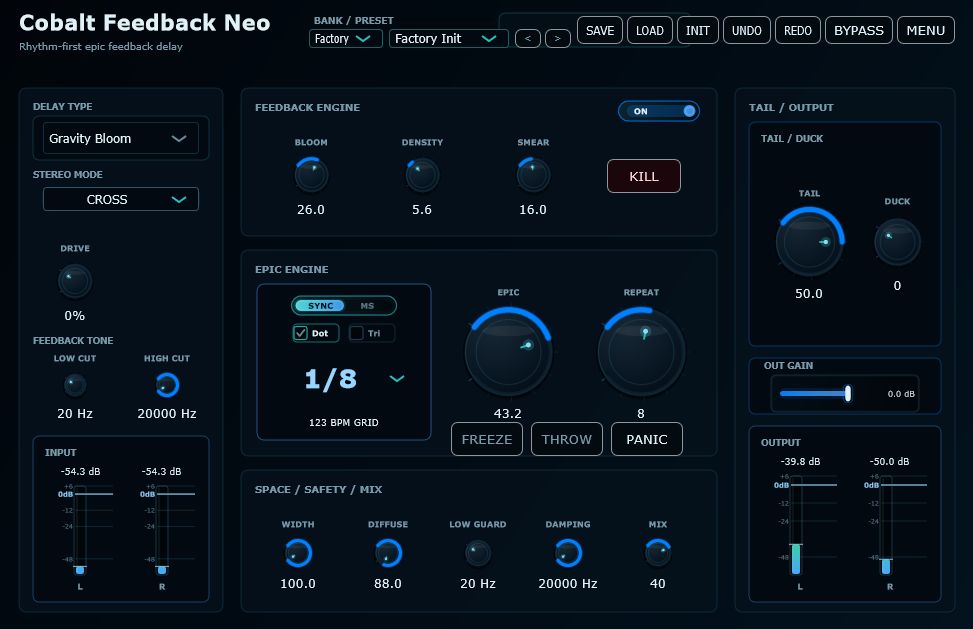Screen dimensions: 973x629
Task: Click the 123 BPM GRID label
Action: (x=344, y=422)
